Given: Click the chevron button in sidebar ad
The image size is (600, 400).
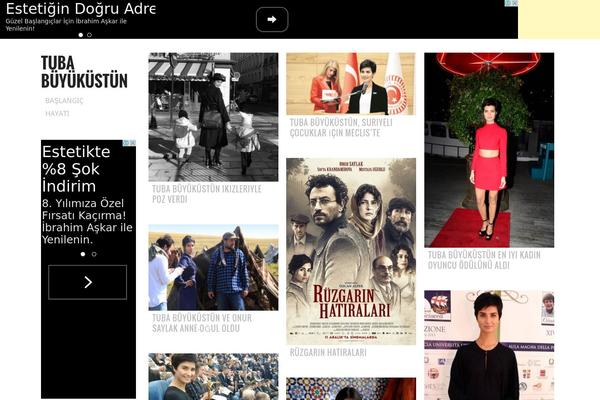Looking at the screenshot, I should 88,282.
